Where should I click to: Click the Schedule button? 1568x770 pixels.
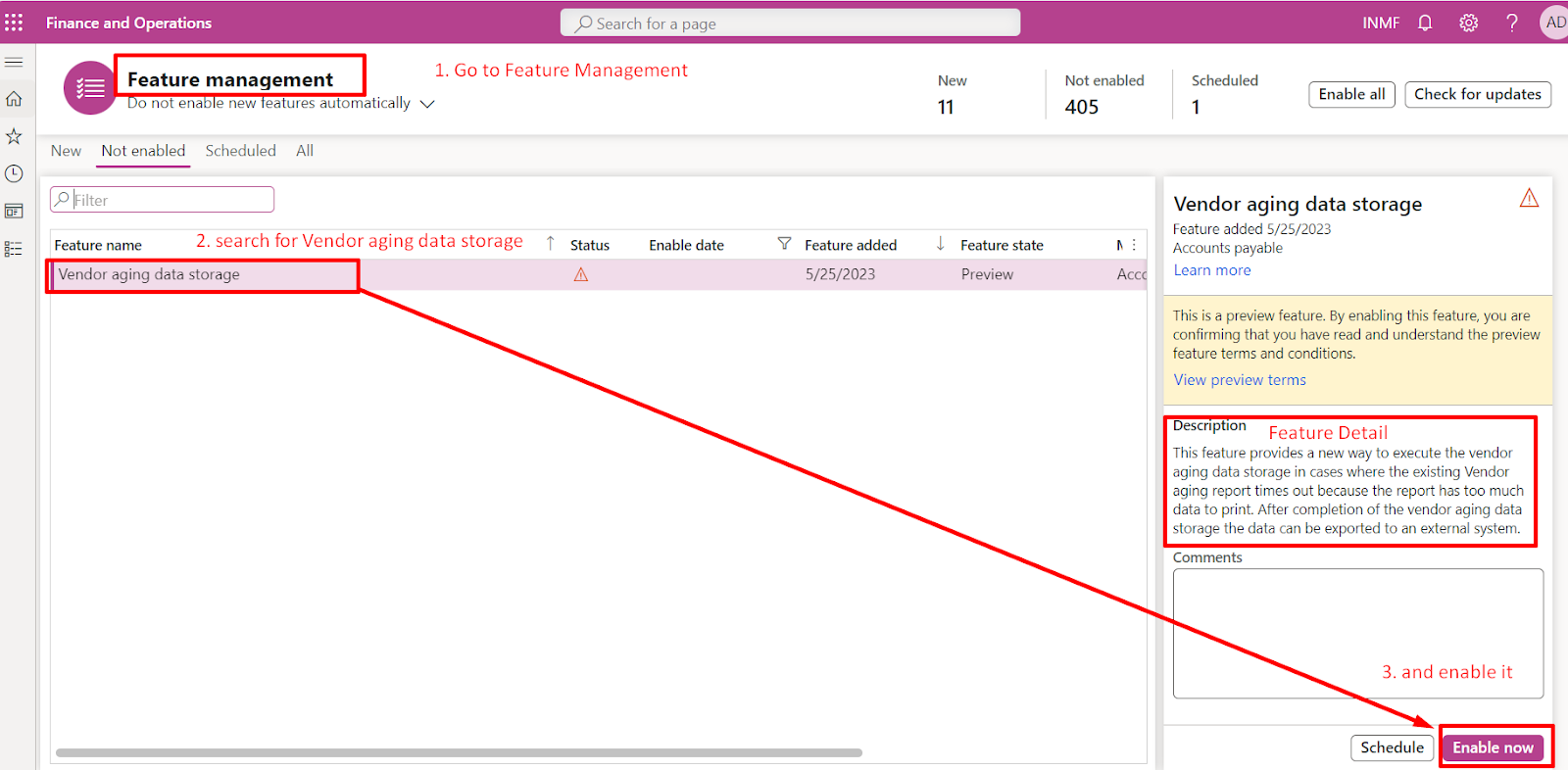1392,747
